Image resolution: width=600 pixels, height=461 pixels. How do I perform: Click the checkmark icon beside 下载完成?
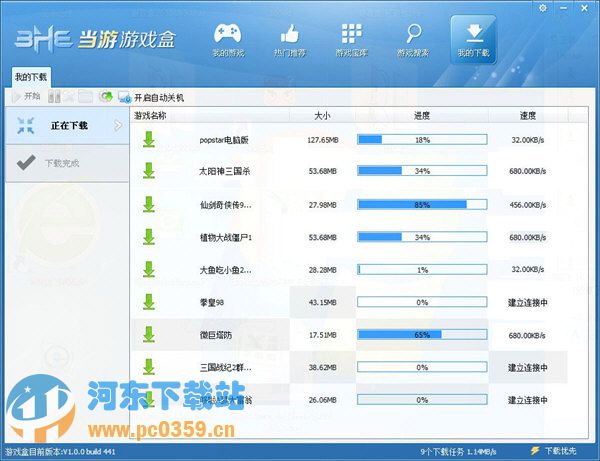[26, 163]
